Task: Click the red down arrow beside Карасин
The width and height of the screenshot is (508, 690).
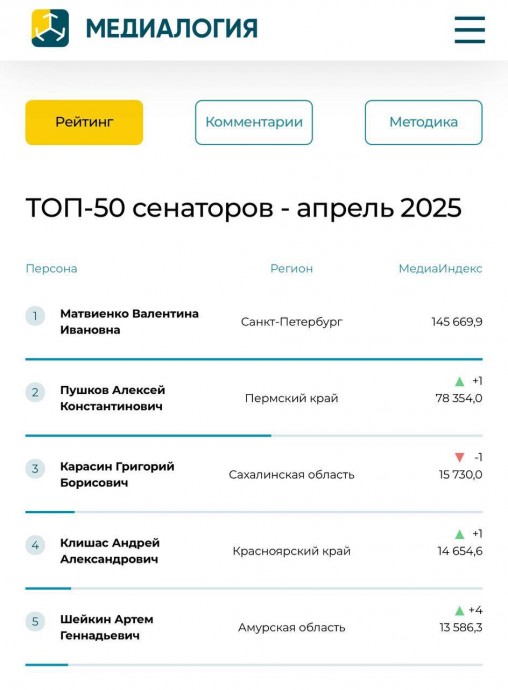Action: (460, 458)
